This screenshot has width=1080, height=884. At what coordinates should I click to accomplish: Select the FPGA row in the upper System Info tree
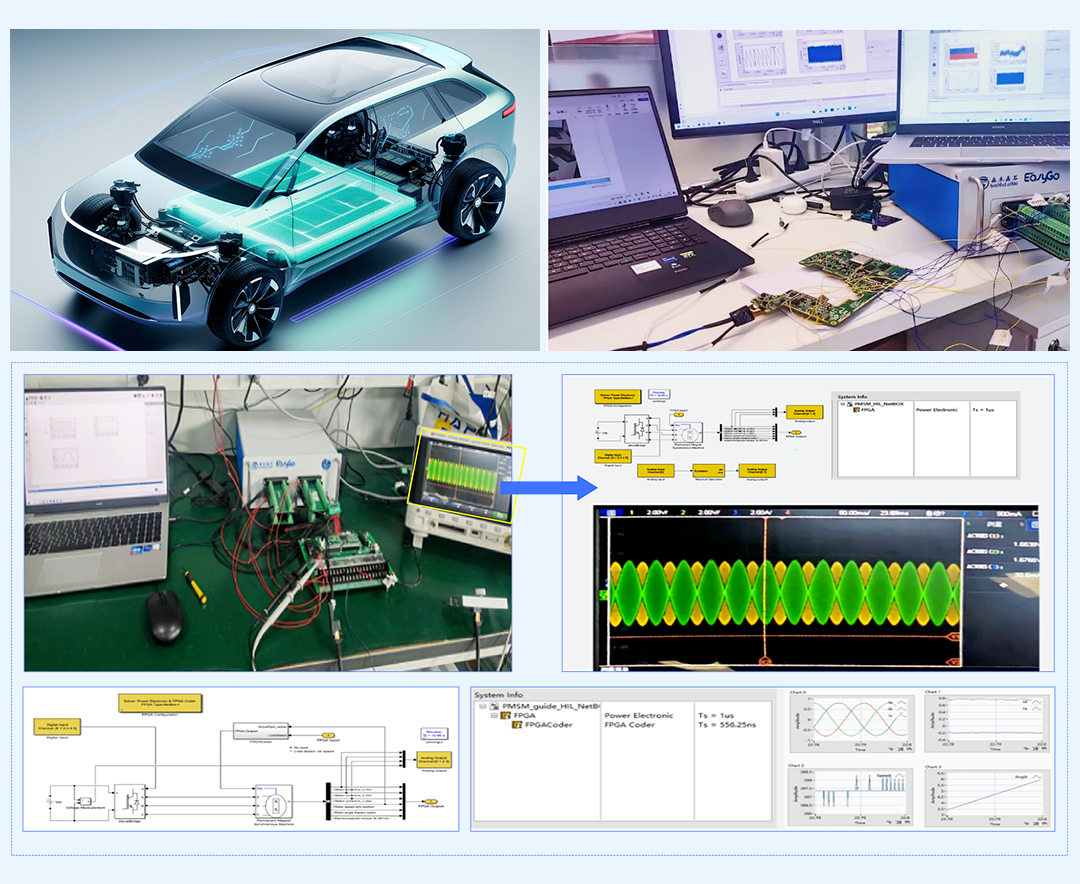pyautogui.click(x=864, y=410)
